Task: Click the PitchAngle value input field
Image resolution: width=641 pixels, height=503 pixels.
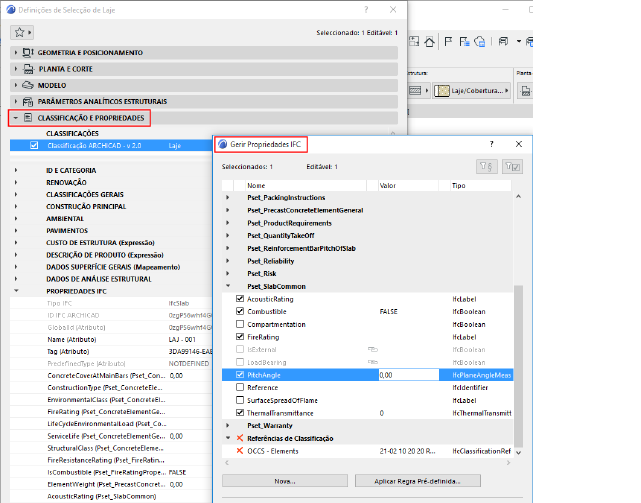Action: click(x=409, y=375)
